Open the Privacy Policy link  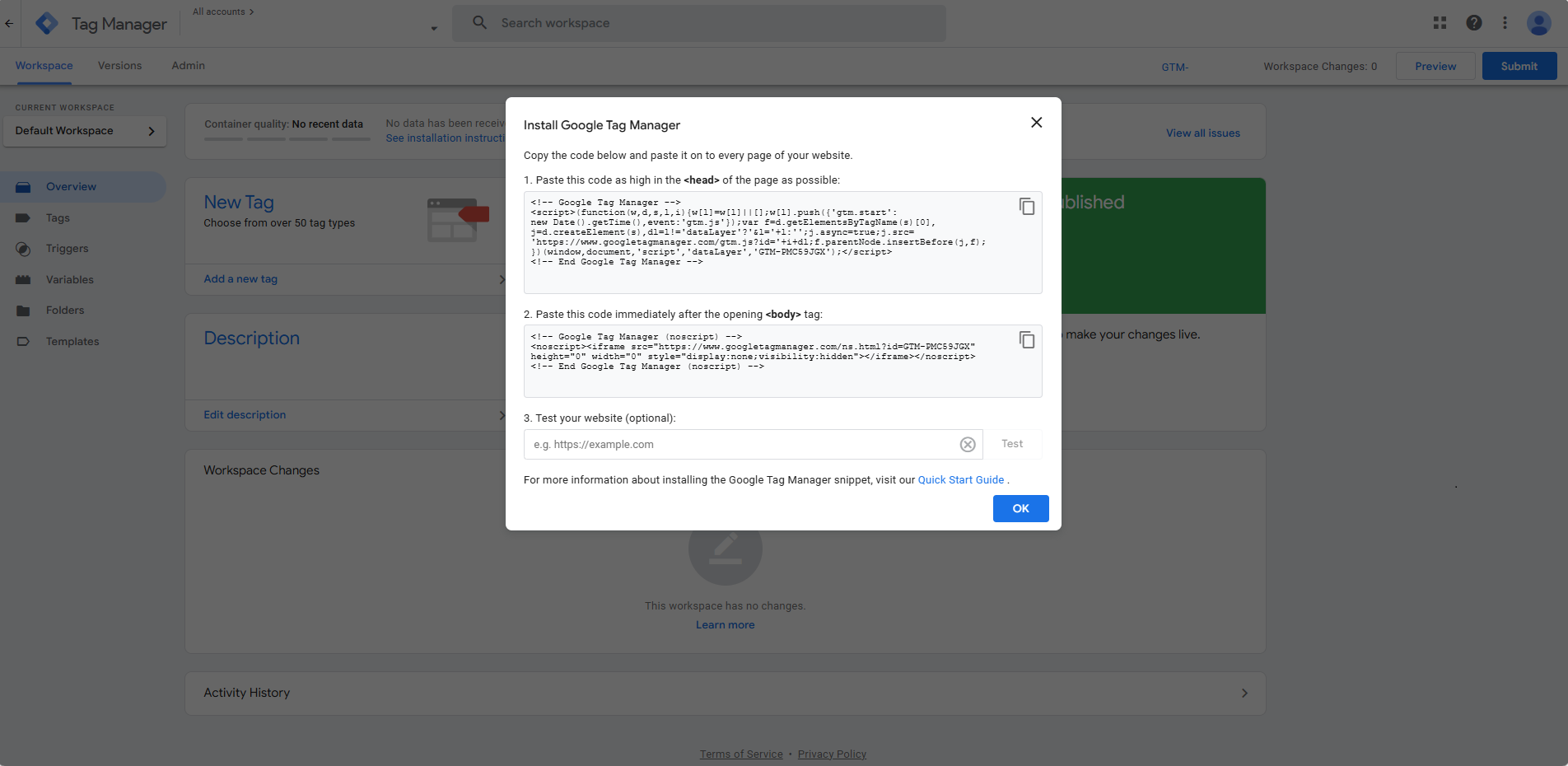tap(832, 754)
